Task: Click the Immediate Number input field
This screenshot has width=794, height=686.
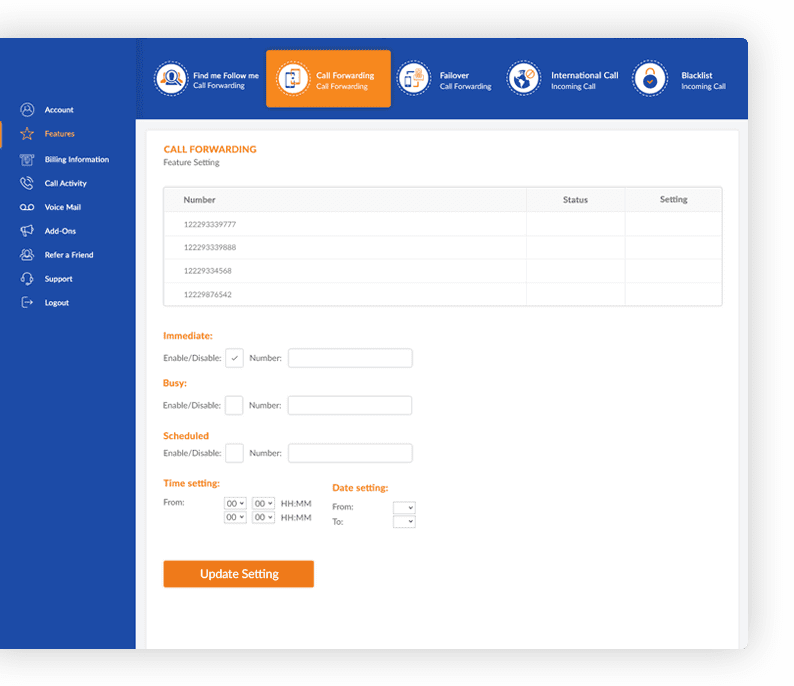Action: [x=350, y=358]
